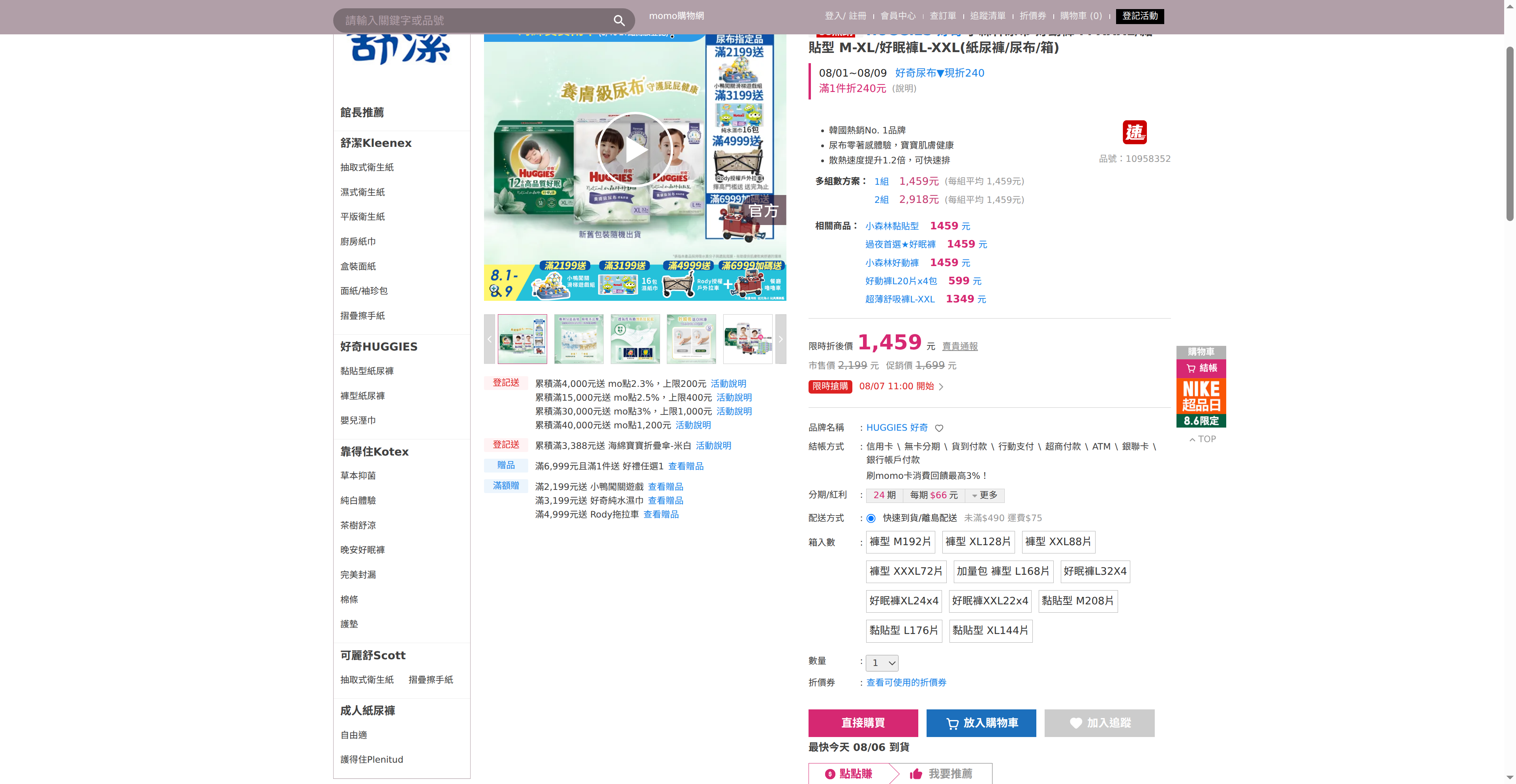The width and height of the screenshot is (1516, 784).
Task: Click 查看可使用的折價券 link
Action: [x=906, y=683]
